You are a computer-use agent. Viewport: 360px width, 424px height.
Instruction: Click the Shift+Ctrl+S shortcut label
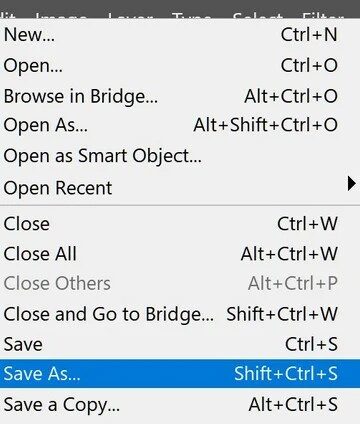pyautogui.click(x=286, y=373)
